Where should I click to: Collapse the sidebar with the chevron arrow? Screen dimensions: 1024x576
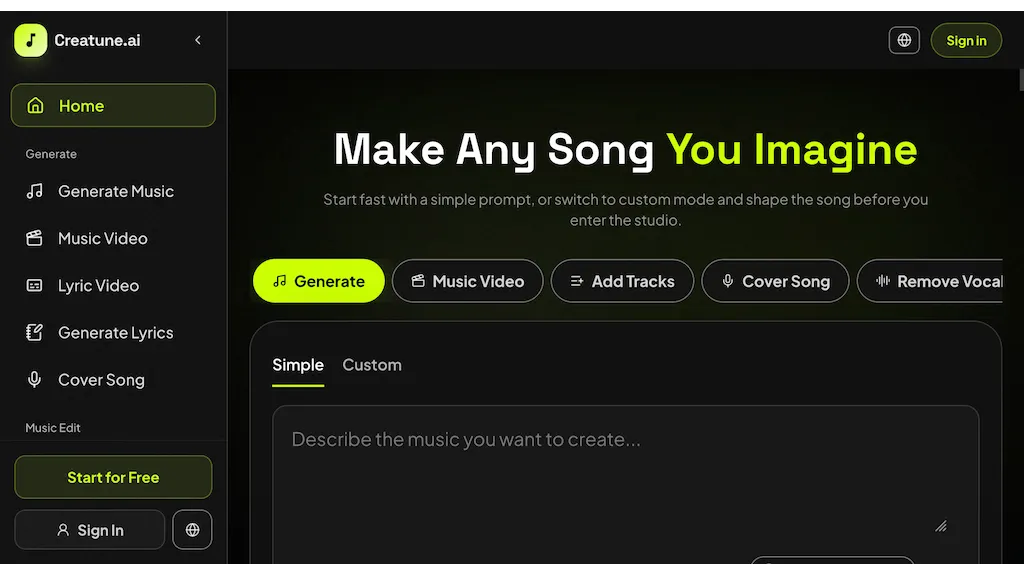[x=198, y=40]
